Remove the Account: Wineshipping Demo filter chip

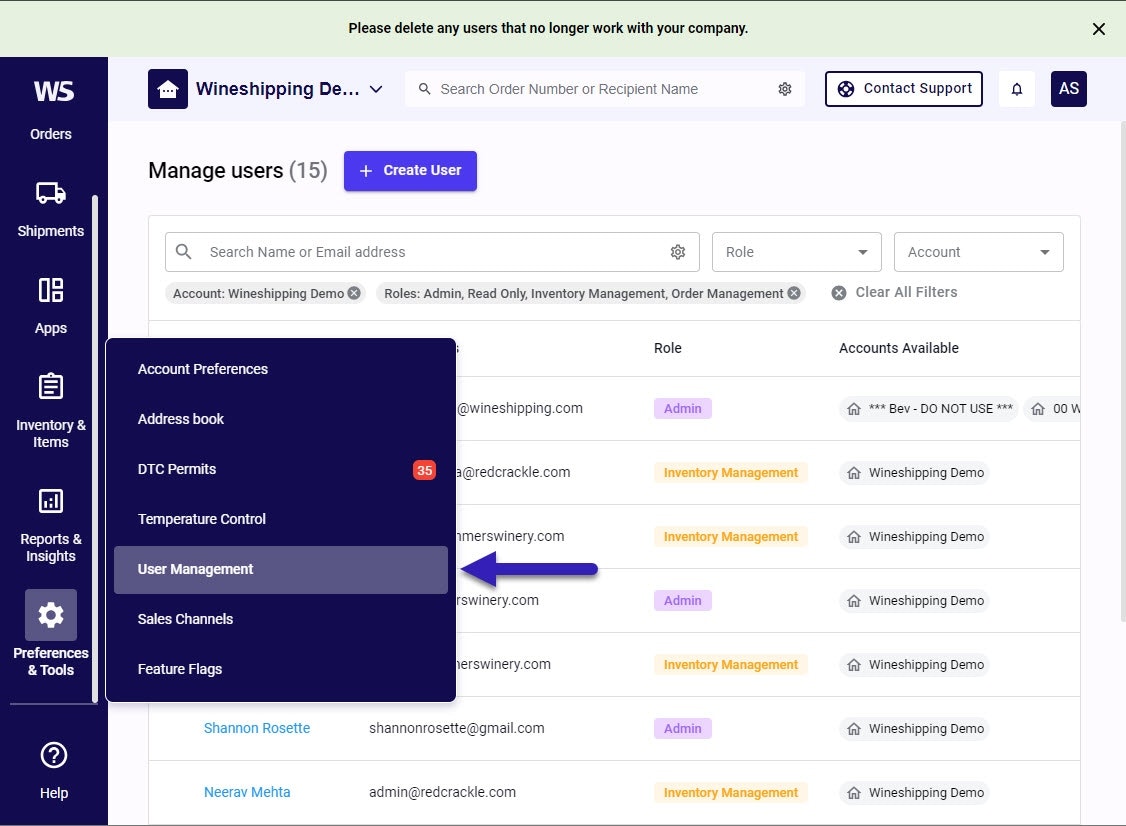click(x=354, y=293)
